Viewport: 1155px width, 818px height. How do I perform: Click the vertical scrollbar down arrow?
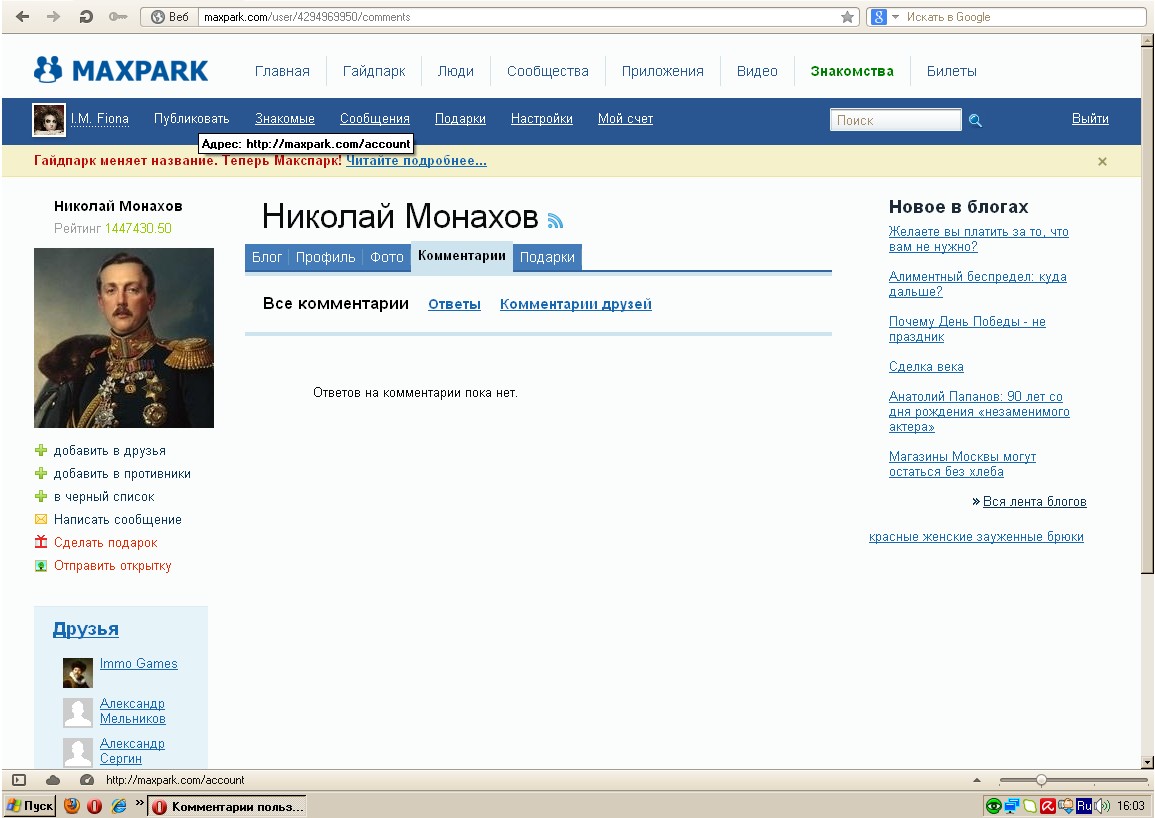[x=1147, y=762]
